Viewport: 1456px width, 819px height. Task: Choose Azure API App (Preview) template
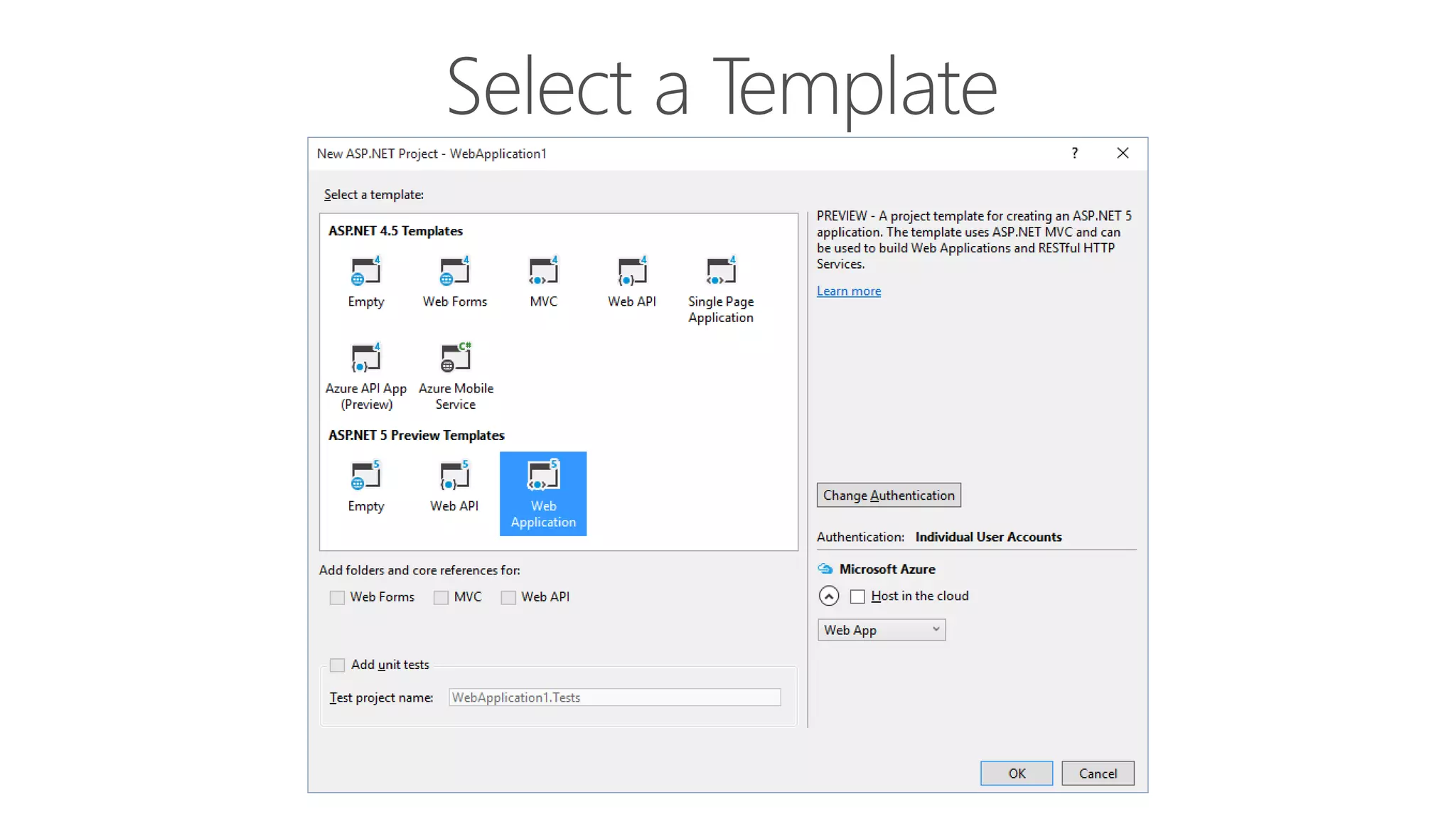365,358
